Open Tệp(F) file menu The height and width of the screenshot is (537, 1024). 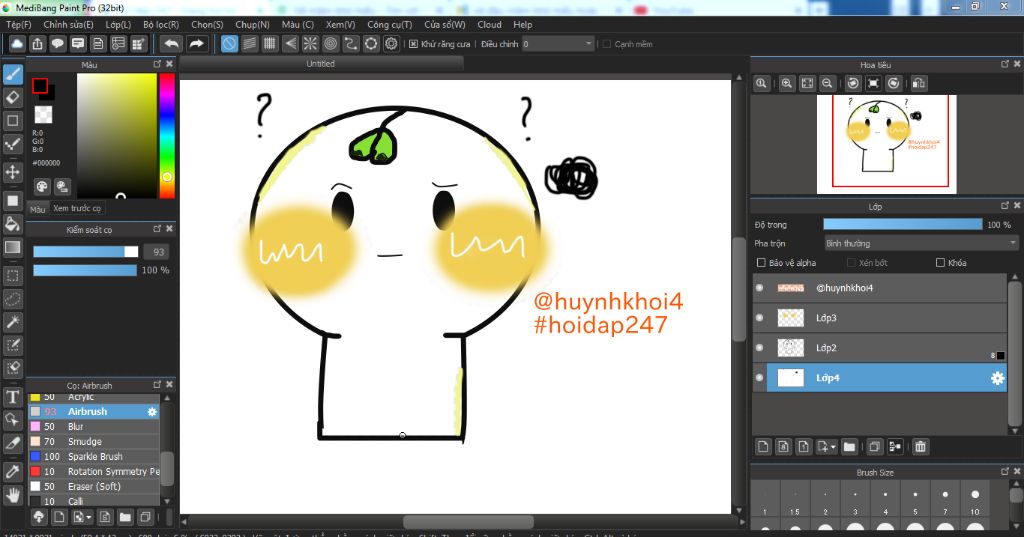click(19, 25)
